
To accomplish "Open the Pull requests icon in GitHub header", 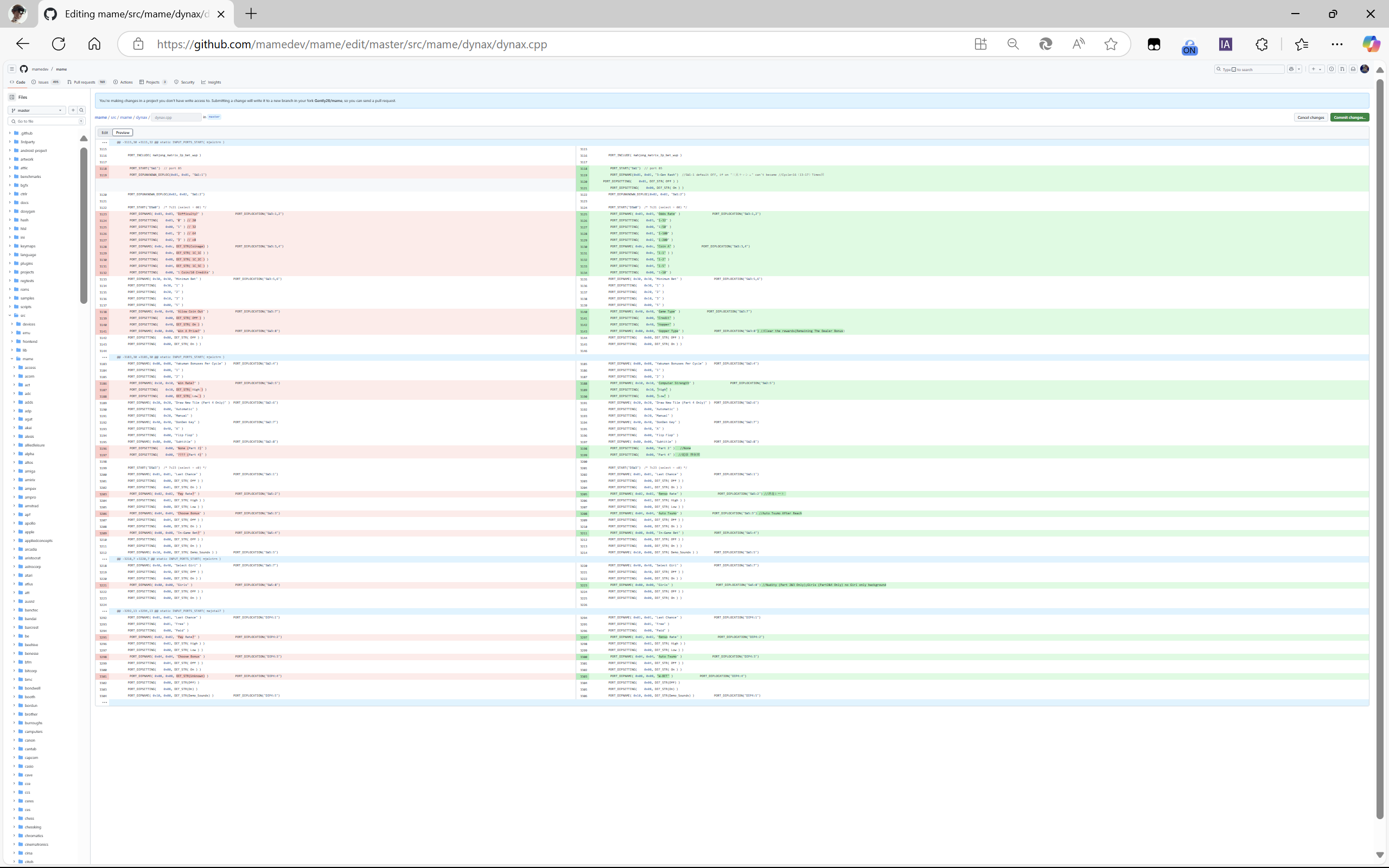I will pyautogui.click(x=1342, y=69).
